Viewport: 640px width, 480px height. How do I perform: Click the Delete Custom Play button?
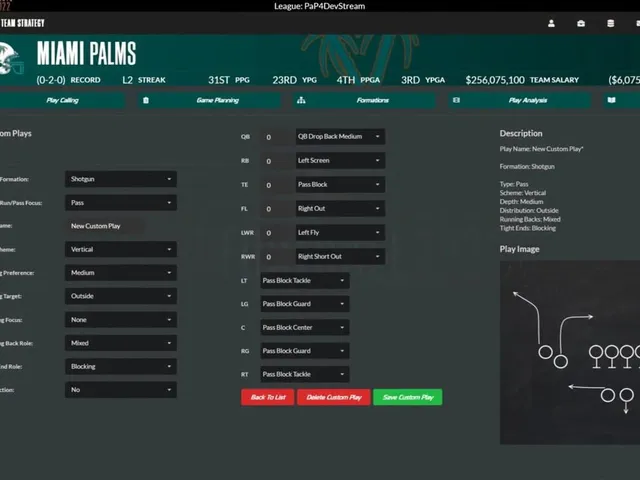[x=333, y=397]
